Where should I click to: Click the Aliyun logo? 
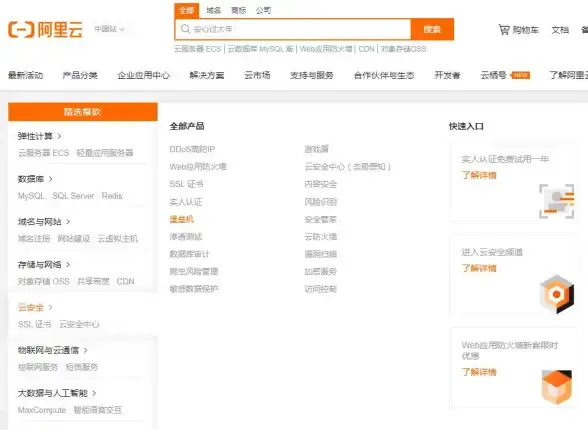coord(45,30)
